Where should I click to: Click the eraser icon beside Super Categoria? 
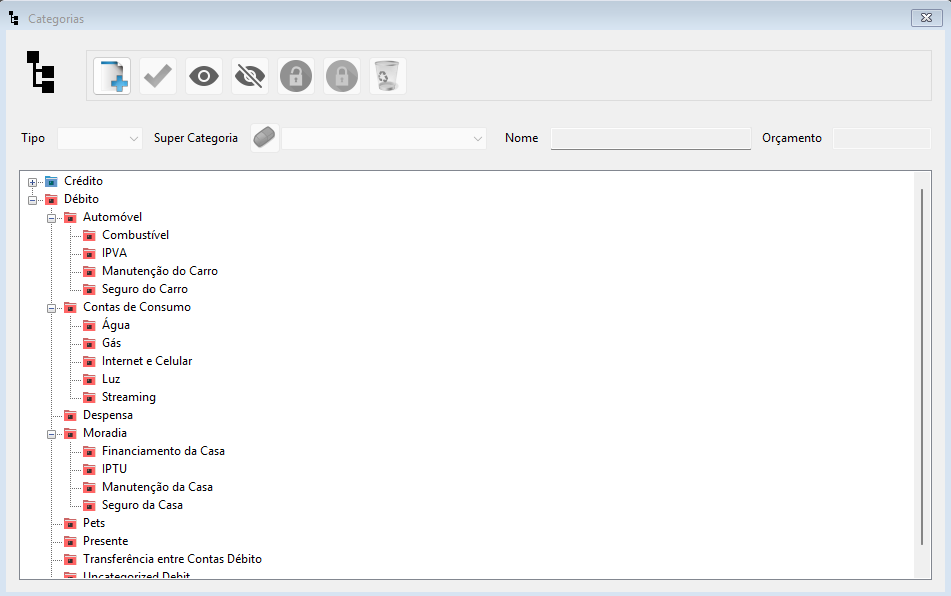tap(264, 138)
